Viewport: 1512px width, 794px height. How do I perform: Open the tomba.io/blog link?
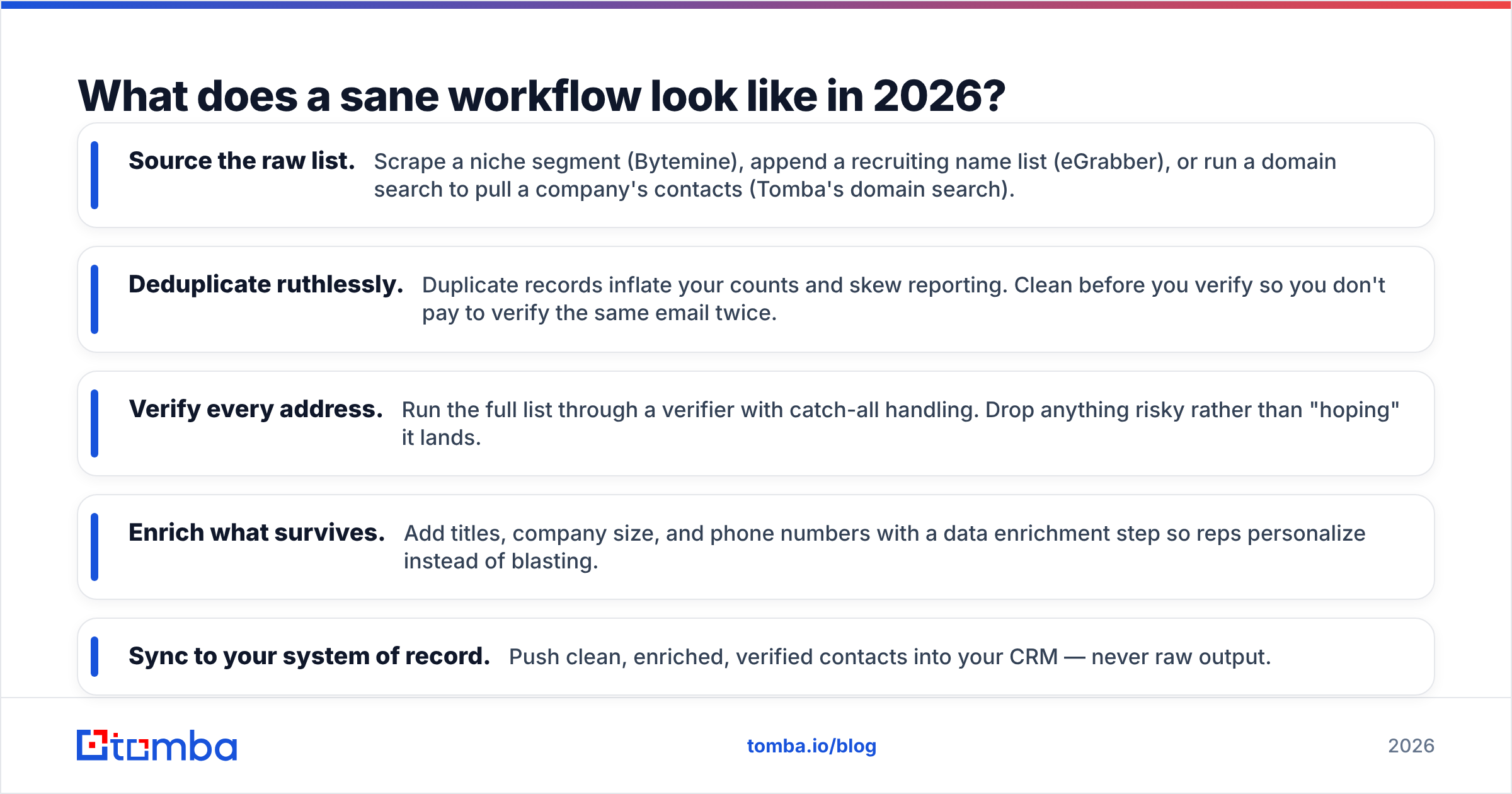(x=811, y=746)
